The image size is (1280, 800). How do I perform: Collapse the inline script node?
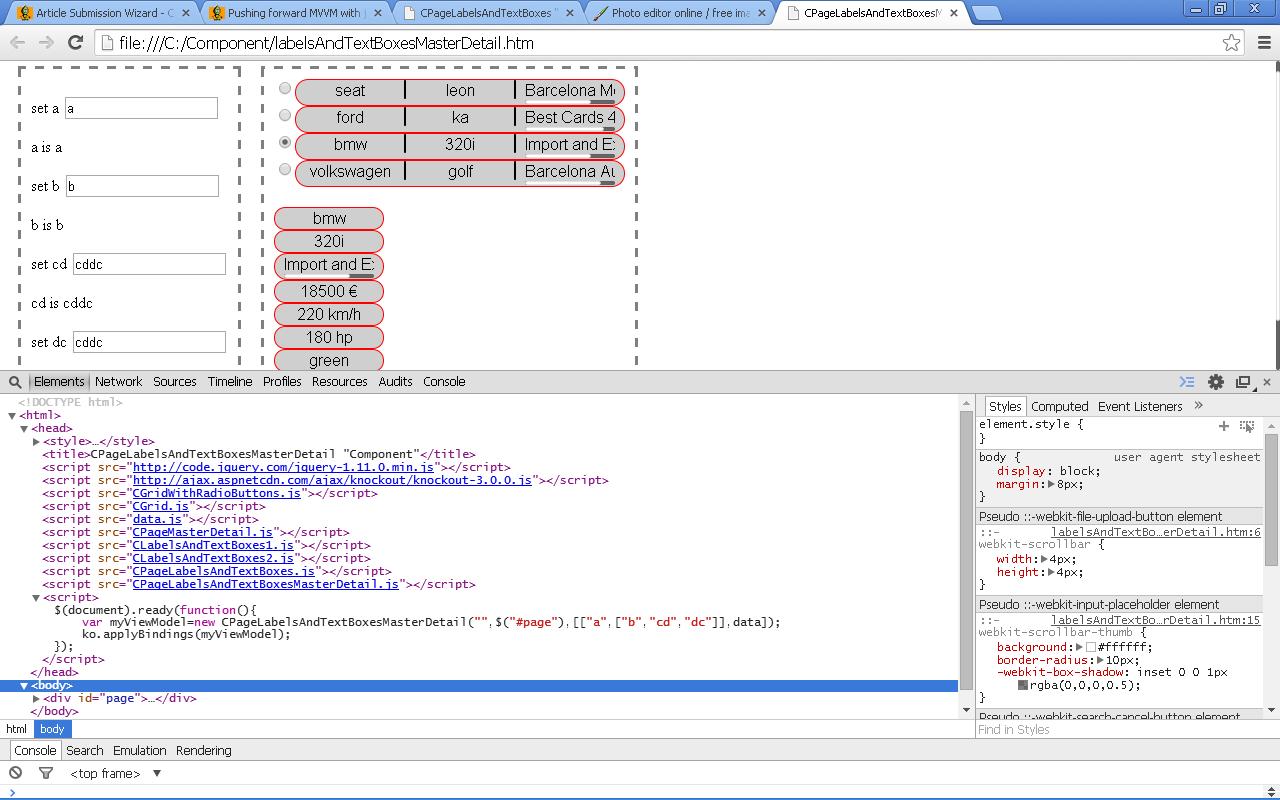pyautogui.click(x=36, y=598)
